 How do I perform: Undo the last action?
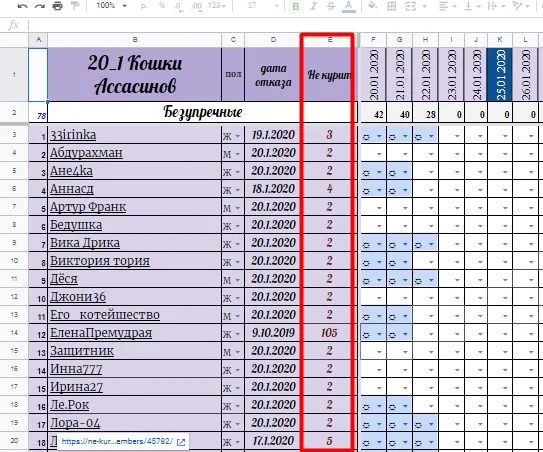pyautogui.click(x=23, y=6)
